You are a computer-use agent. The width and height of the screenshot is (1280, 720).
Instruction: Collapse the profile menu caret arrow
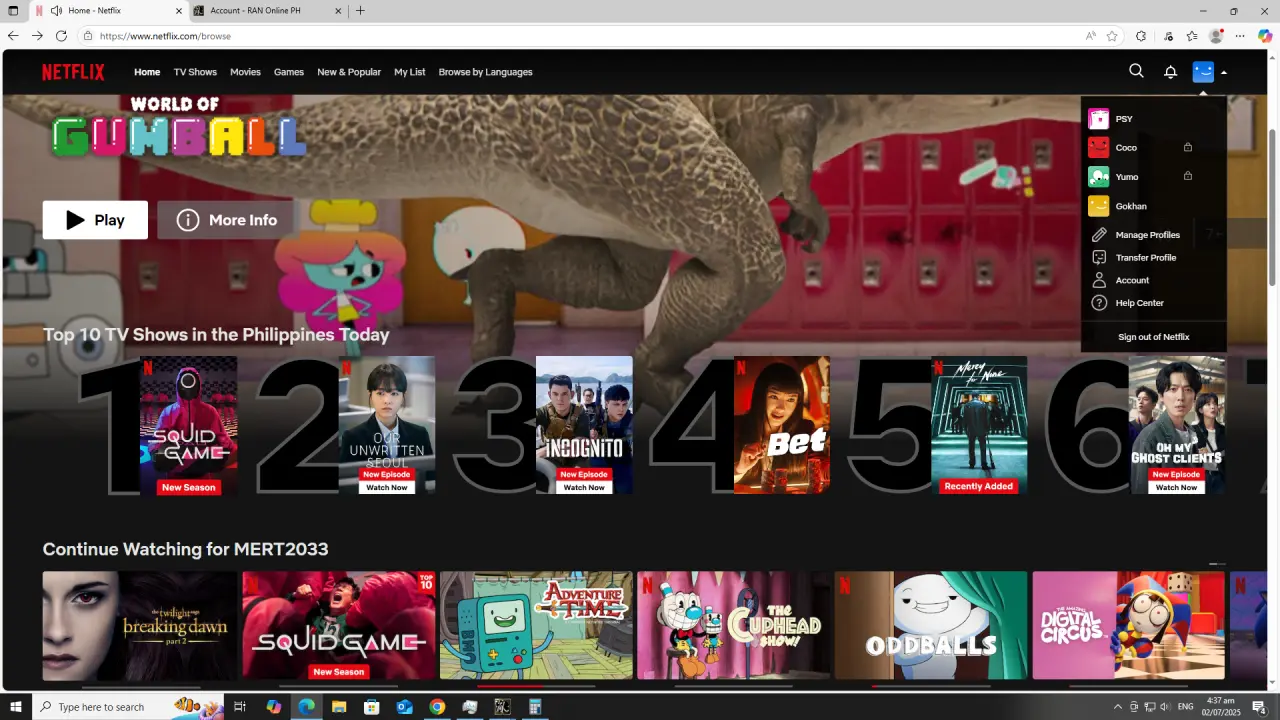pos(1224,73)
